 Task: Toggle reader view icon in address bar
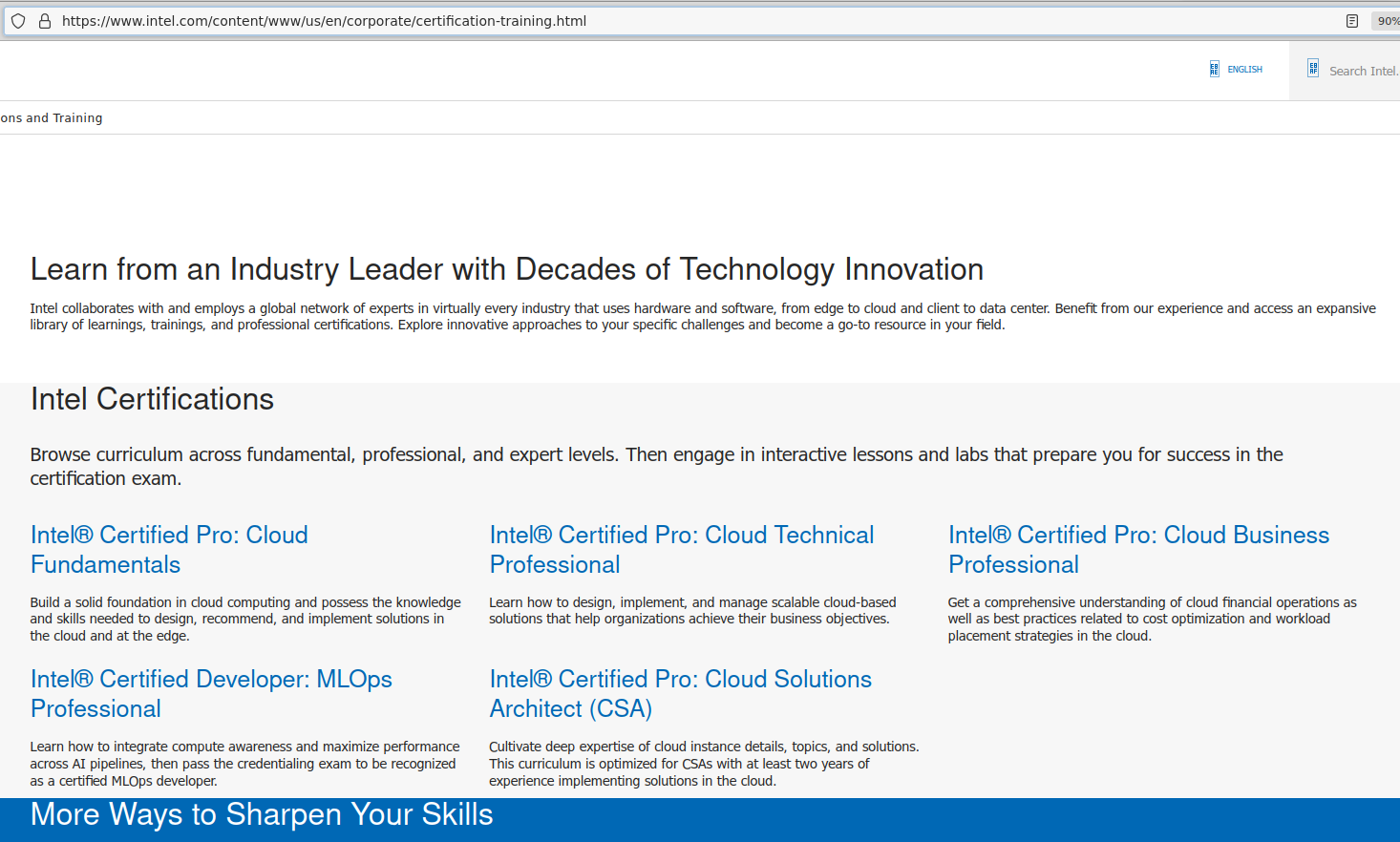1351,21
